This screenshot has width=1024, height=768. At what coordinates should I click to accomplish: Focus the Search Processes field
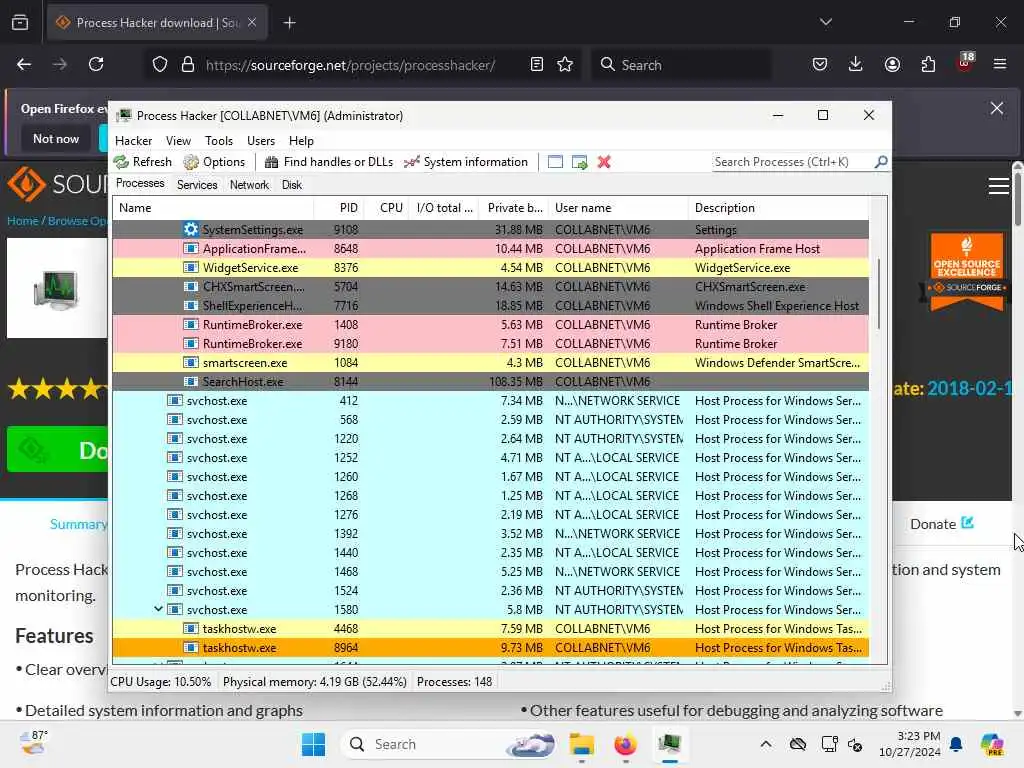[x=793, y=162]
